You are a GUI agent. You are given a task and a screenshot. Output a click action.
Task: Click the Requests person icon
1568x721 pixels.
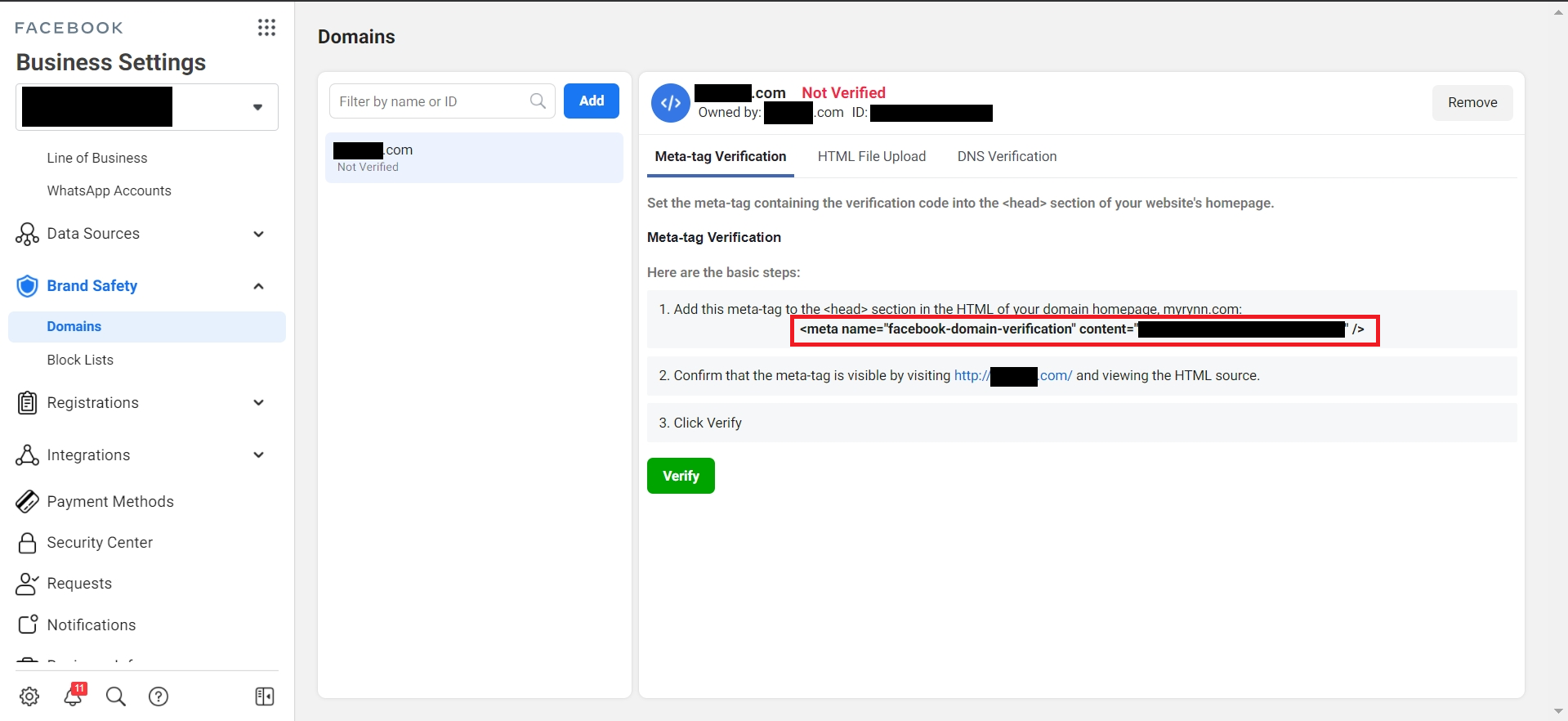pos(27,584)
